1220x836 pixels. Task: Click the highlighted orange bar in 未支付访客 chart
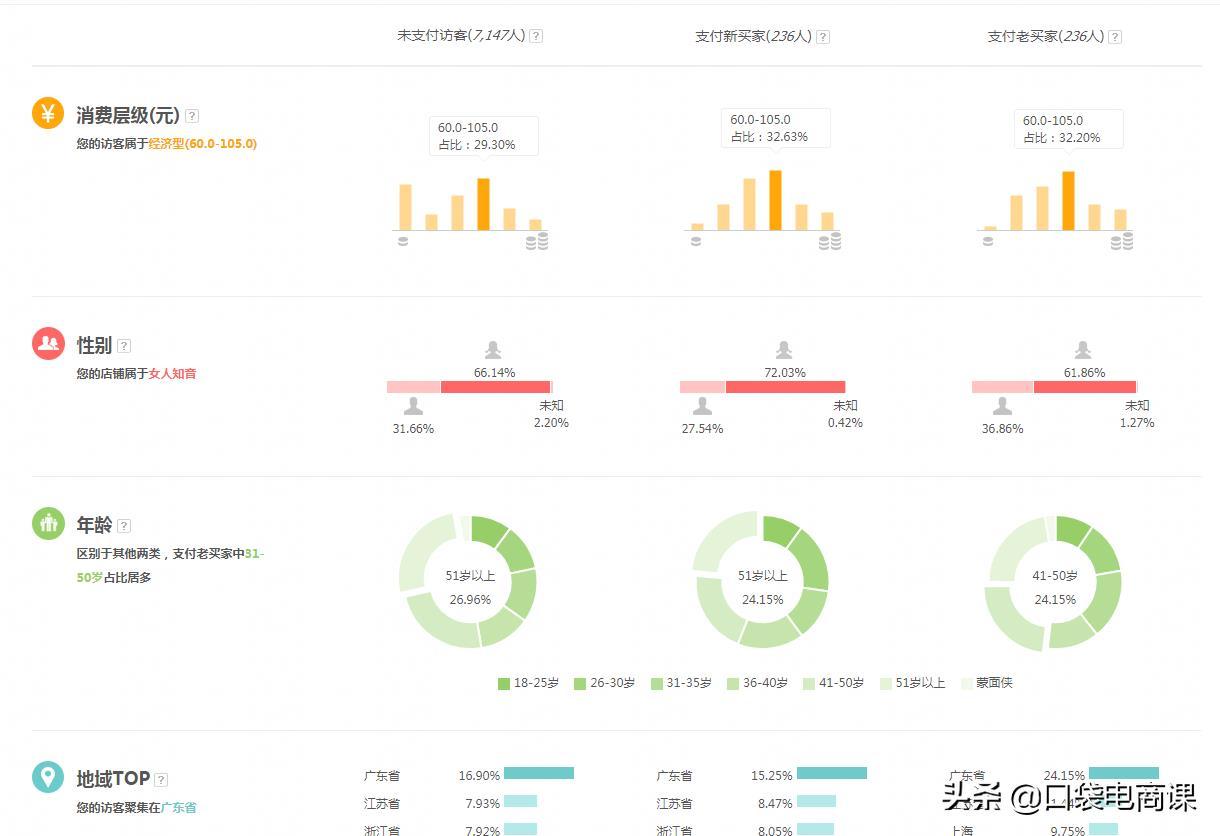[484, 204]
